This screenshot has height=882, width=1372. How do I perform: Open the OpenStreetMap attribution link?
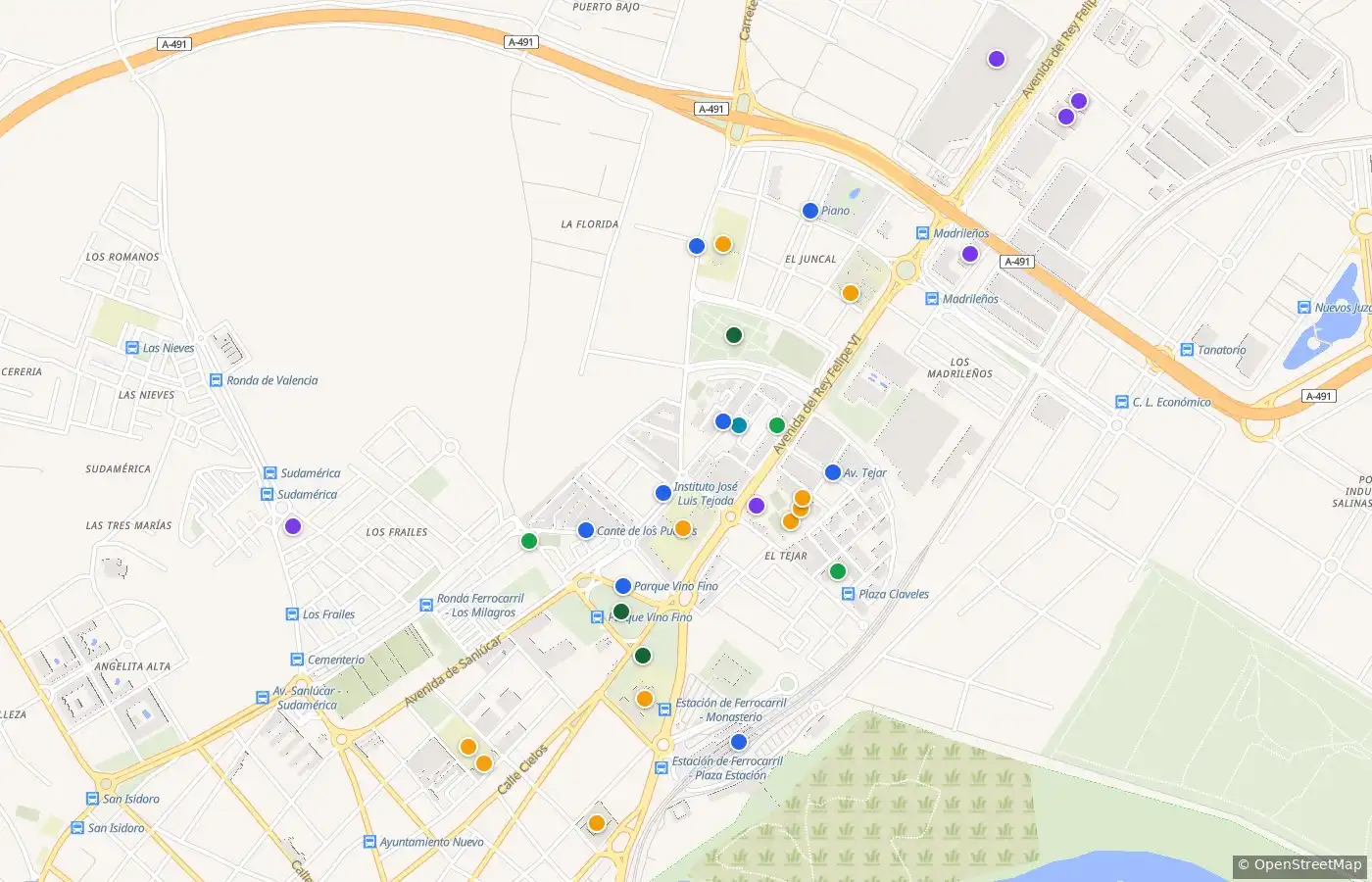click(1307, 864)
